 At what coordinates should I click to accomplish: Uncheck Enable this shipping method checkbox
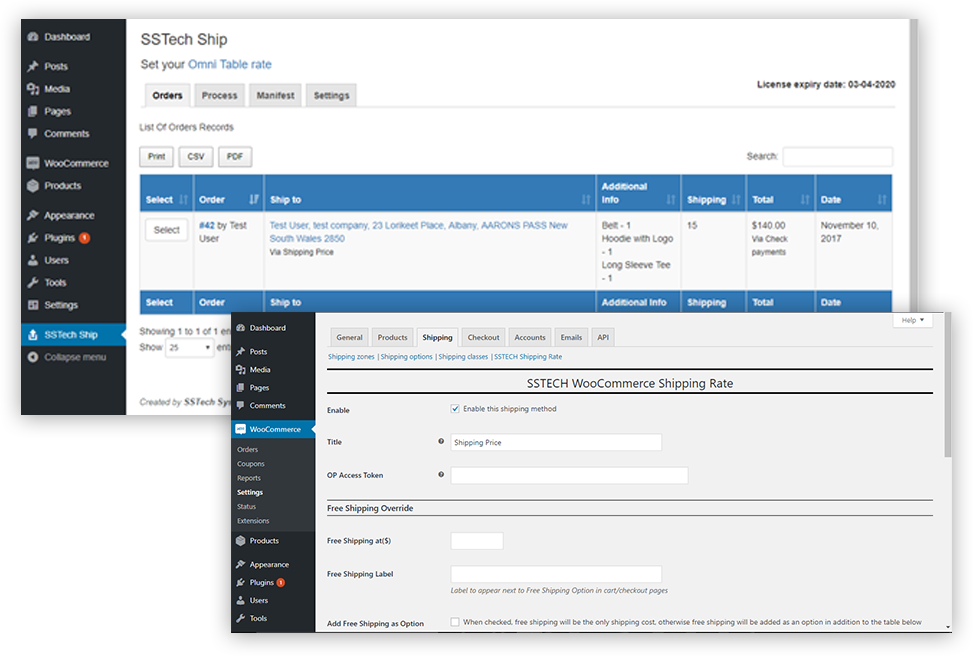[x=455, y=408]
